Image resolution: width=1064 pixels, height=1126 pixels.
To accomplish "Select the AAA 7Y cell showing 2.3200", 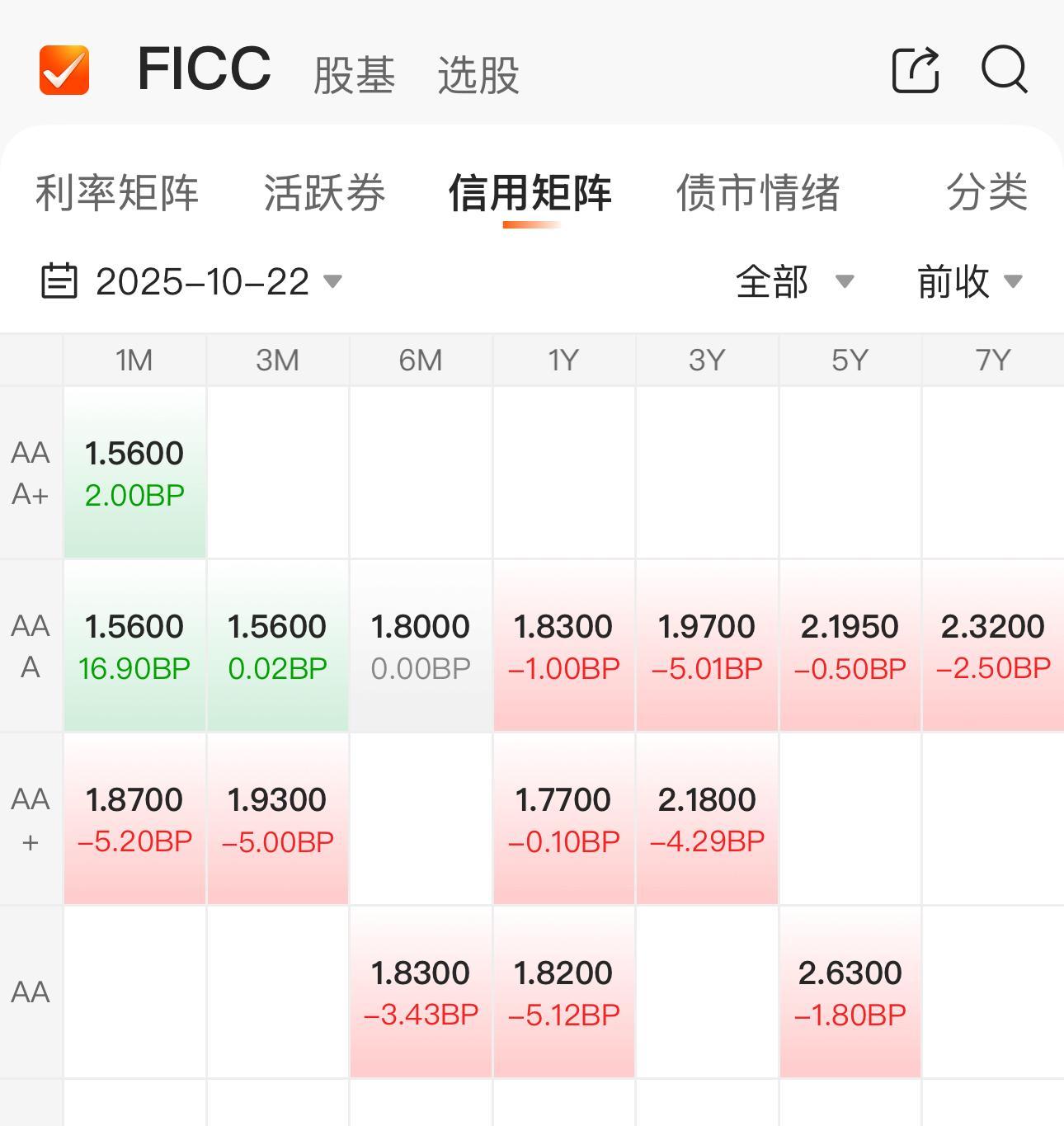I will point(991,646).
